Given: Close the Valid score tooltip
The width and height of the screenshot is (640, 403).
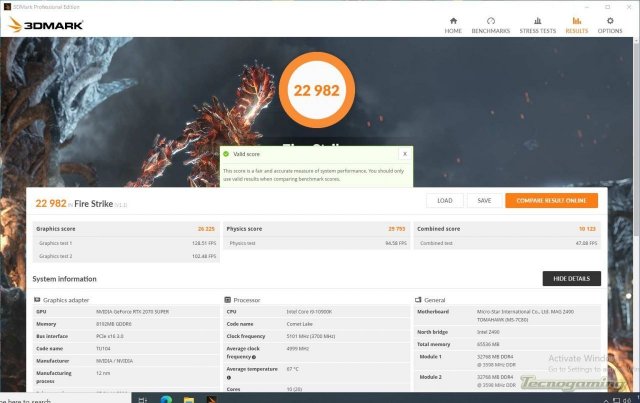Looking at the screenshot, I should pos(404,154).
